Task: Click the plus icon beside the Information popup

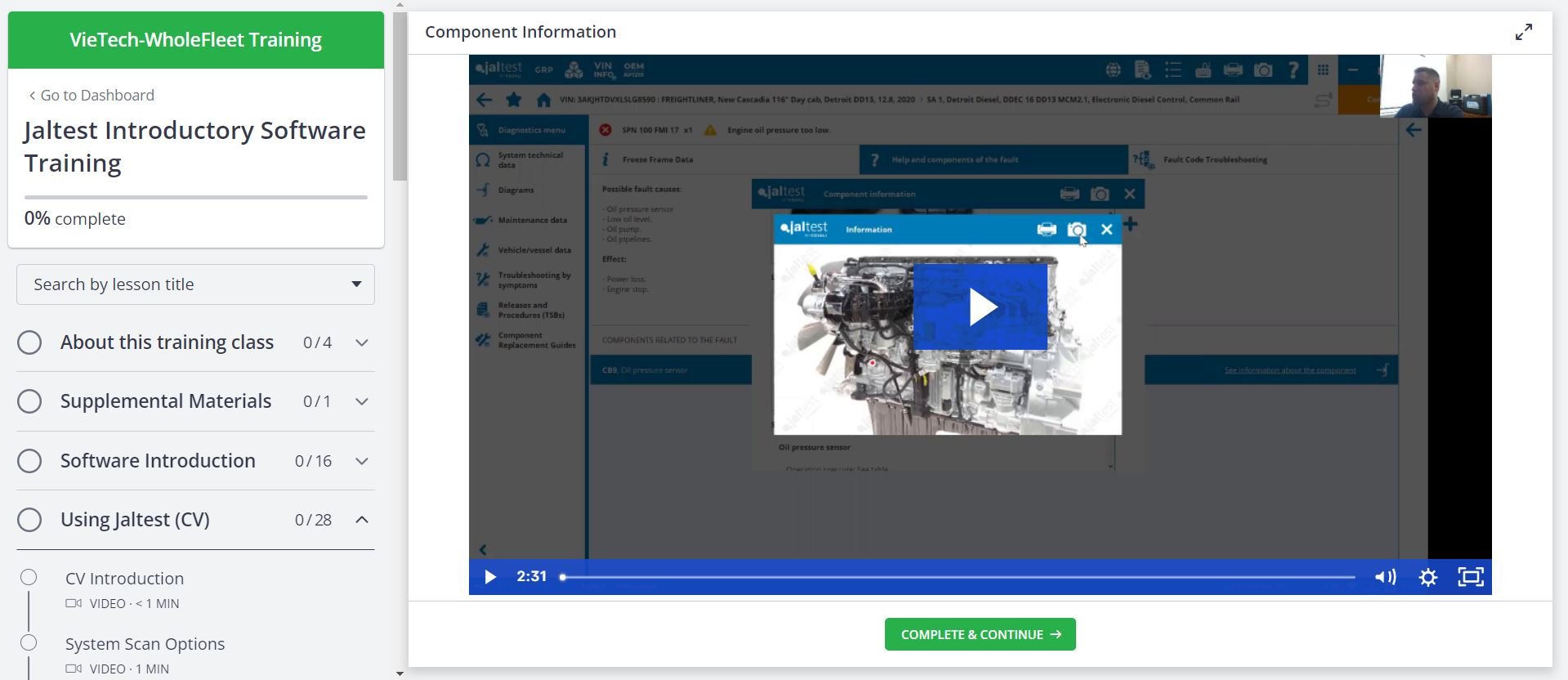Action: (x=1130, y=224)
